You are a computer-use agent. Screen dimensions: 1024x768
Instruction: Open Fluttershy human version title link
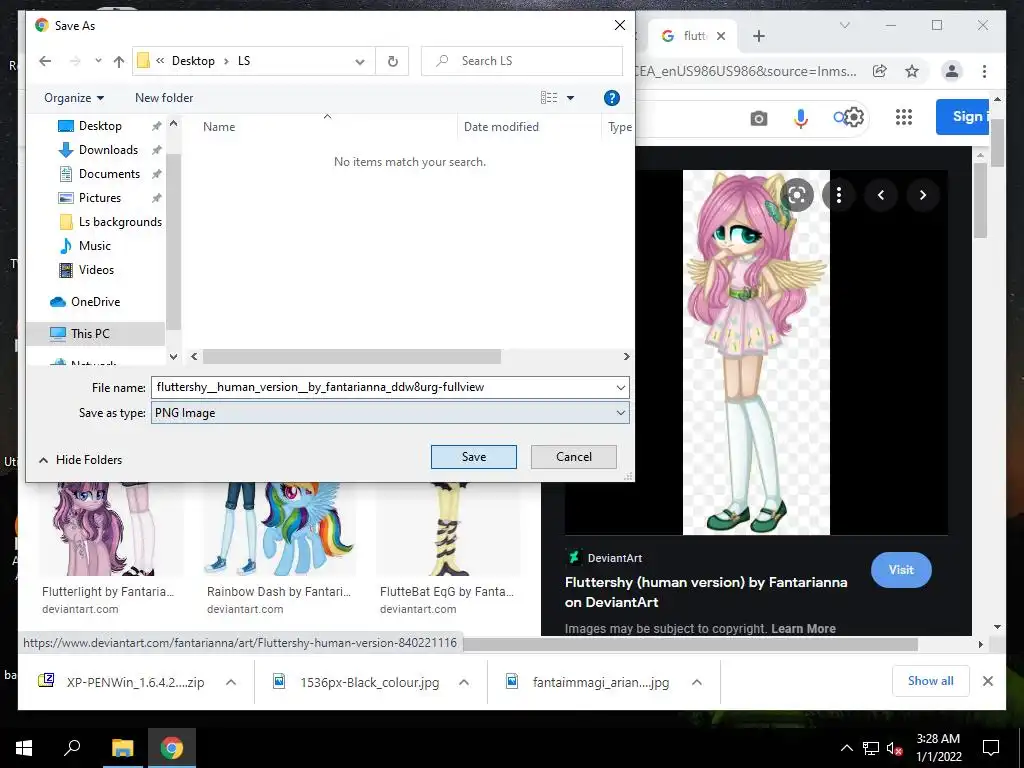pos(706,592)
